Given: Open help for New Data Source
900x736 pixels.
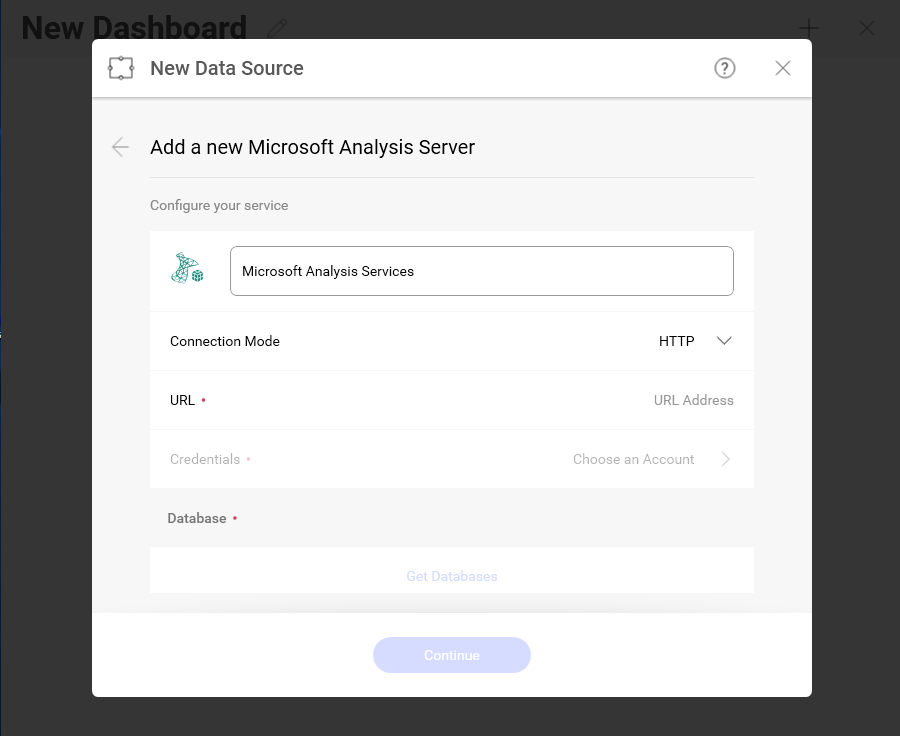Looking at the screenshot, I should click(724, 68).
